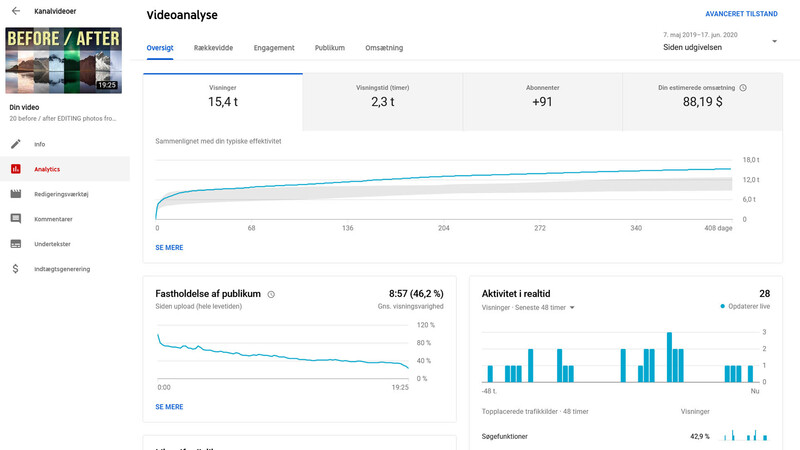Click clock icon next to Din estimerede omsætning

pyautogui.click(x=743, y=88)
